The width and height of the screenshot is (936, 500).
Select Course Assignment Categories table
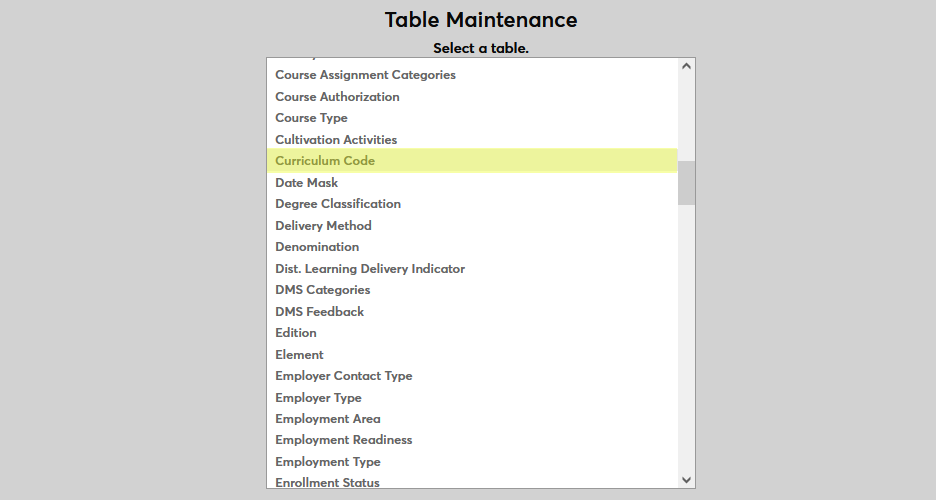tap(365, 75)
